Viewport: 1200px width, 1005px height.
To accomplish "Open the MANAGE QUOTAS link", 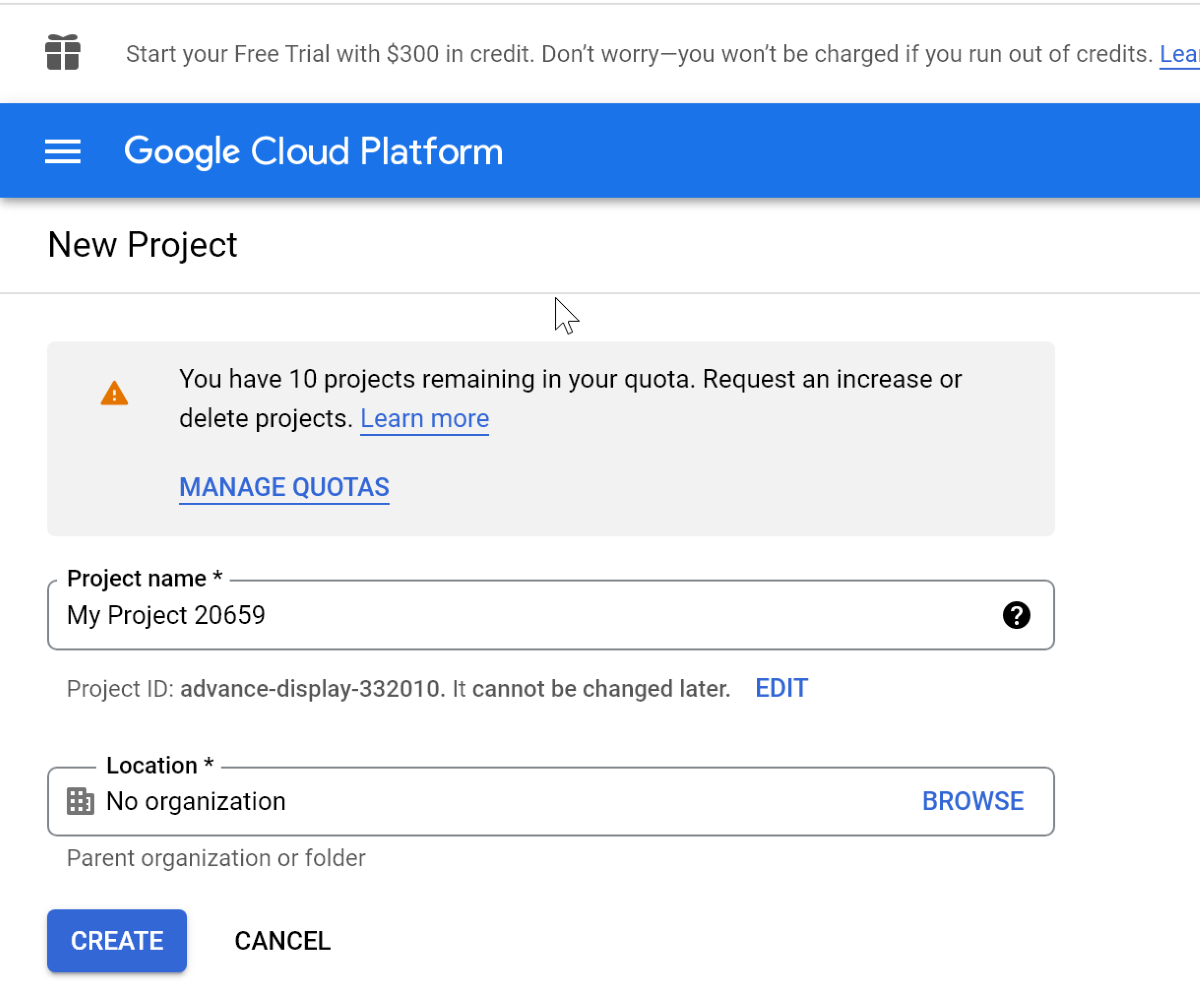I will click(x=284, y=487).
